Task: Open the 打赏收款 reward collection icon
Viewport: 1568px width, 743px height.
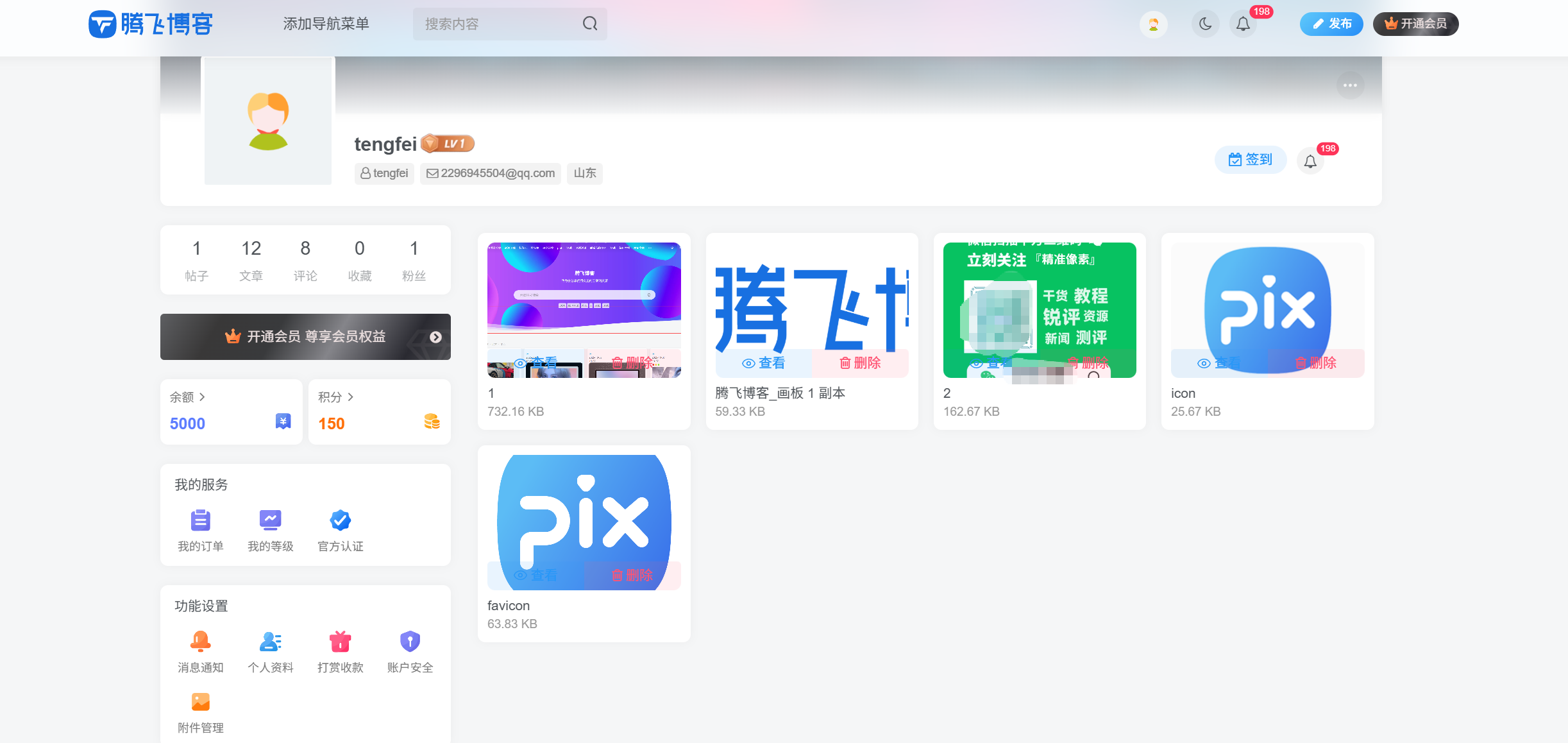Action: point(340,641)
